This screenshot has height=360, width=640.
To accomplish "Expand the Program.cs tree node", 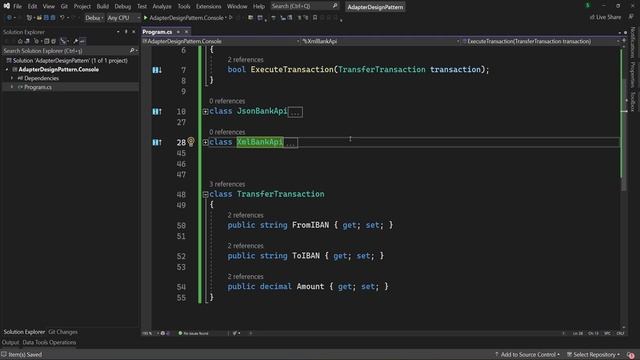I will (12, 87).
